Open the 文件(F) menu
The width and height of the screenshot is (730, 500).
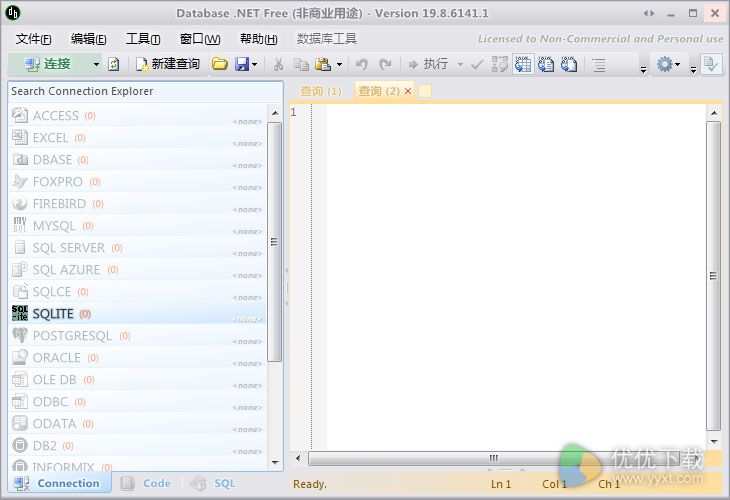click(x=34, y=39)
